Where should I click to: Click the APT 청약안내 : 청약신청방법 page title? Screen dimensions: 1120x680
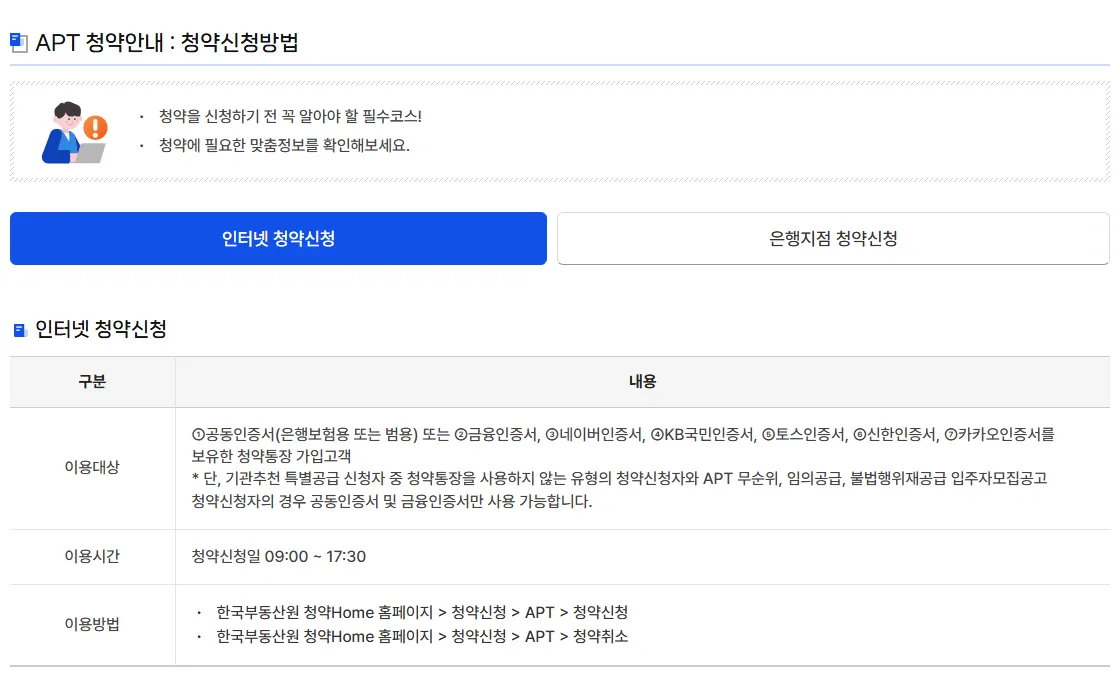click(x=167, y=43)
